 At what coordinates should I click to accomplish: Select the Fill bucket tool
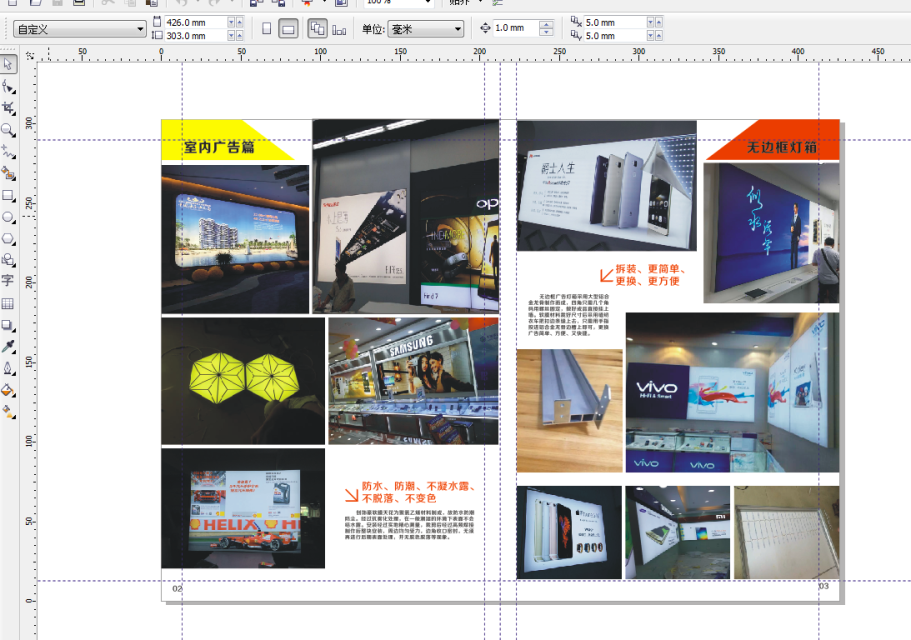[x=8, y=390]
